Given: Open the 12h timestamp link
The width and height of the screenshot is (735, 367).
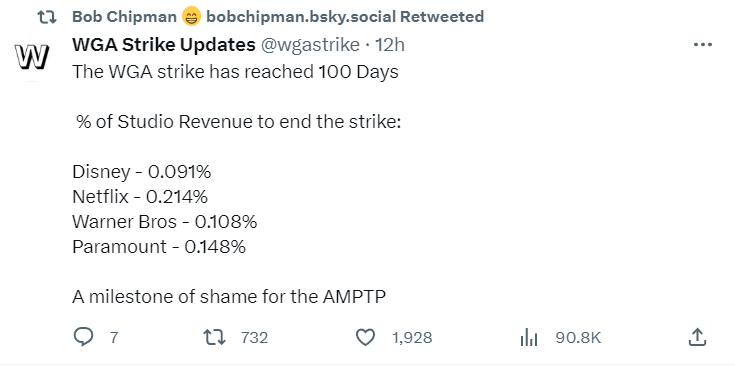Looking at the screenshot, I should pos(390,45).
